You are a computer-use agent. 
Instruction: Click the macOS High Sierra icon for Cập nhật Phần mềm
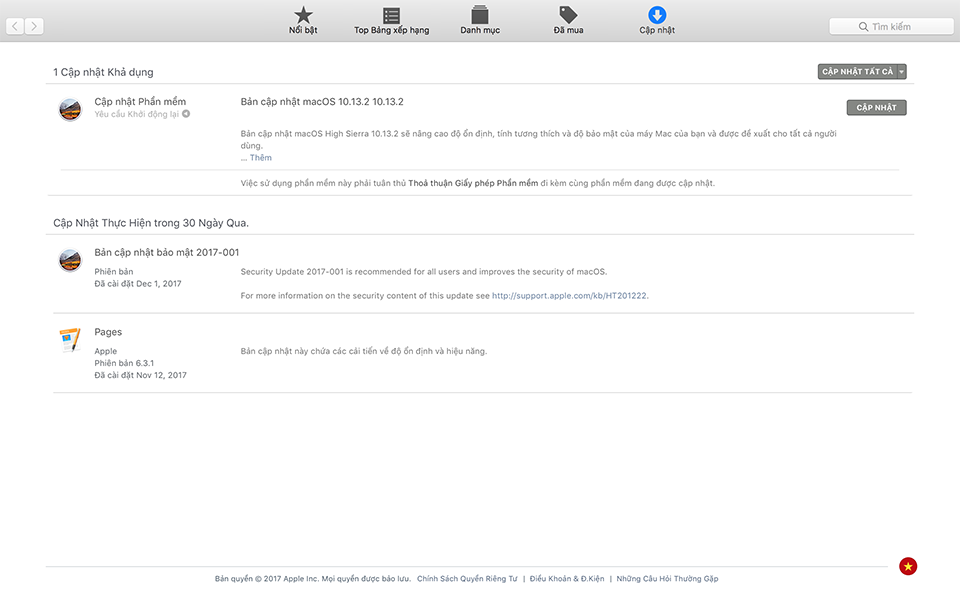coord(70,110)
